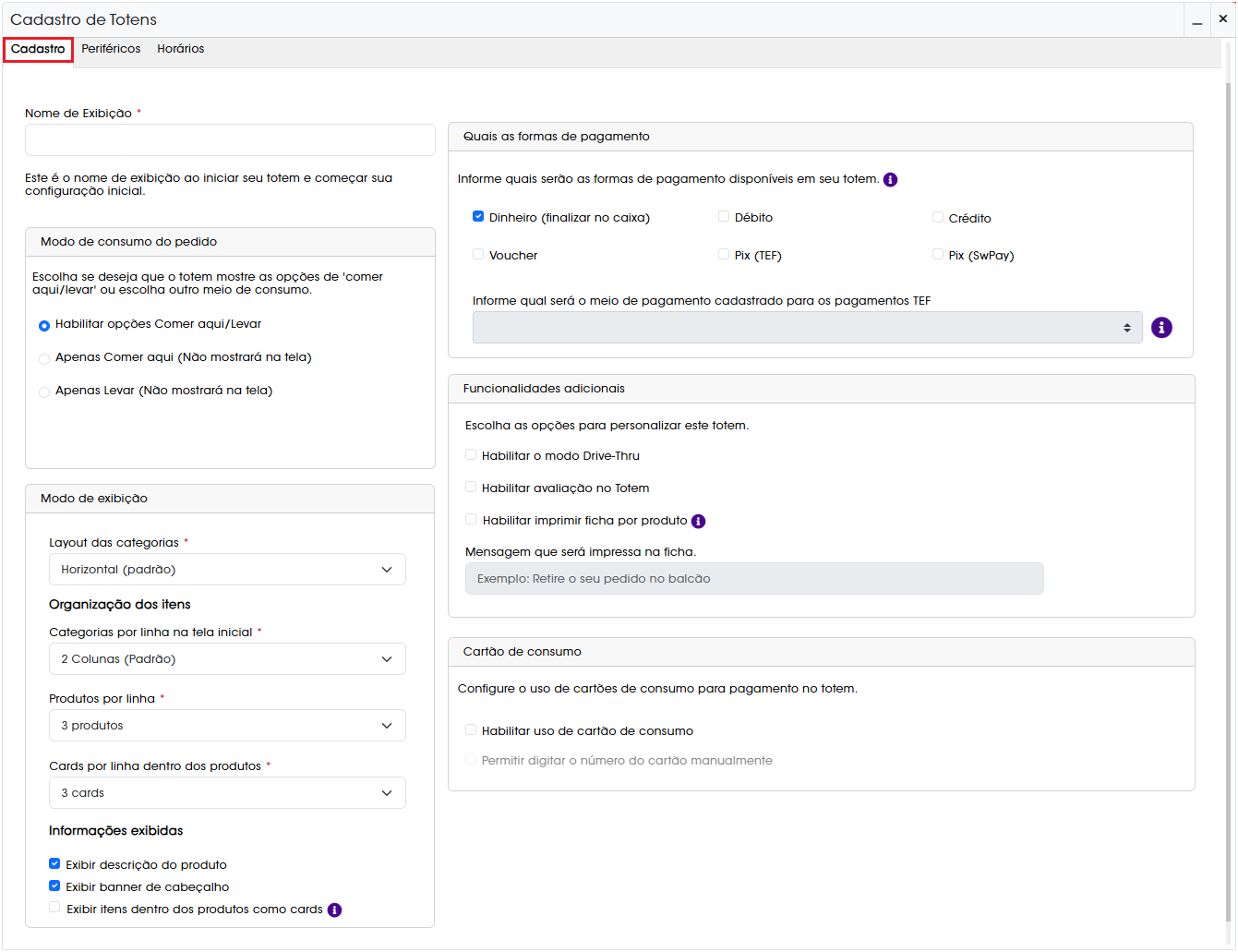Enable Habilitar uso de cartão de consumo
This screenshot has width=1238, height=952.
471,730
